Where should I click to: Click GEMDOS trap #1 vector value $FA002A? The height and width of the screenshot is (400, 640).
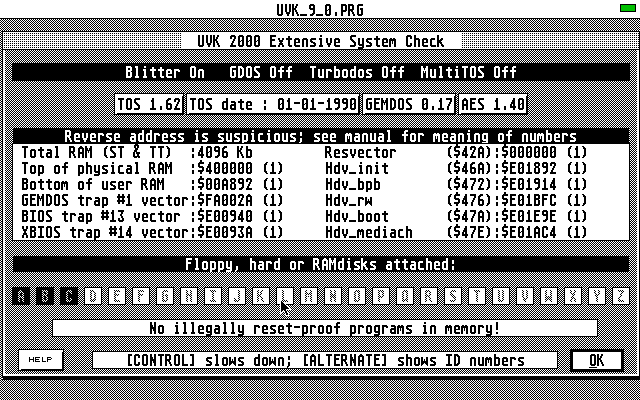coord(224,200)
